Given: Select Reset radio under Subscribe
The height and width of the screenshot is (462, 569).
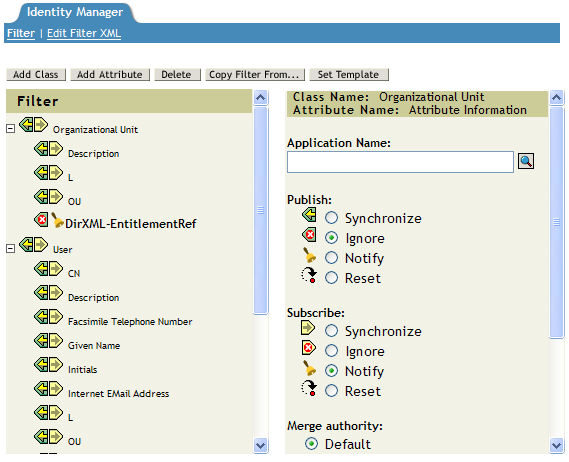Looking at the screenshot, I should point(331,391).
